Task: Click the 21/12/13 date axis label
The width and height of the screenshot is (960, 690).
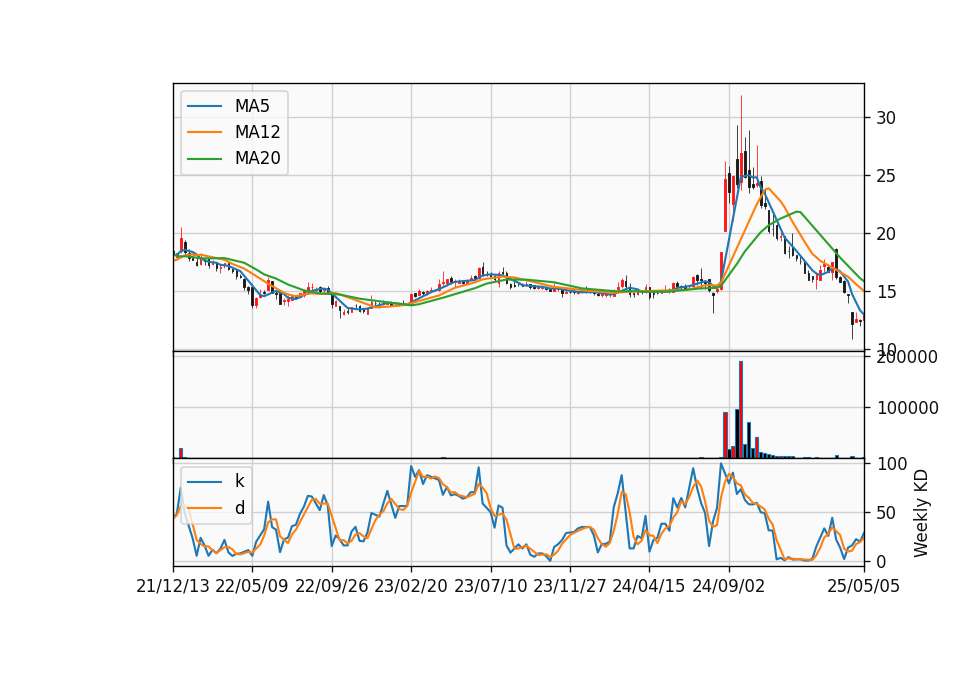Action: click(173, 587)
